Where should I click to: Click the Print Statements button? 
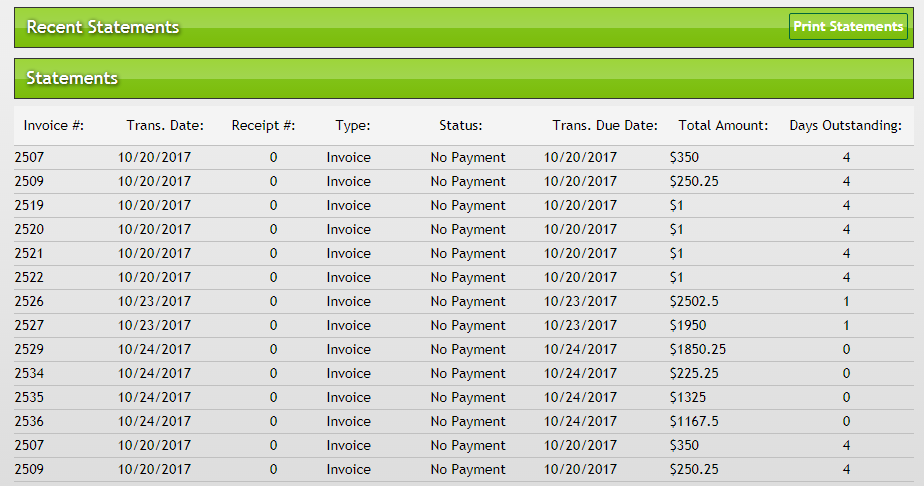848,27
